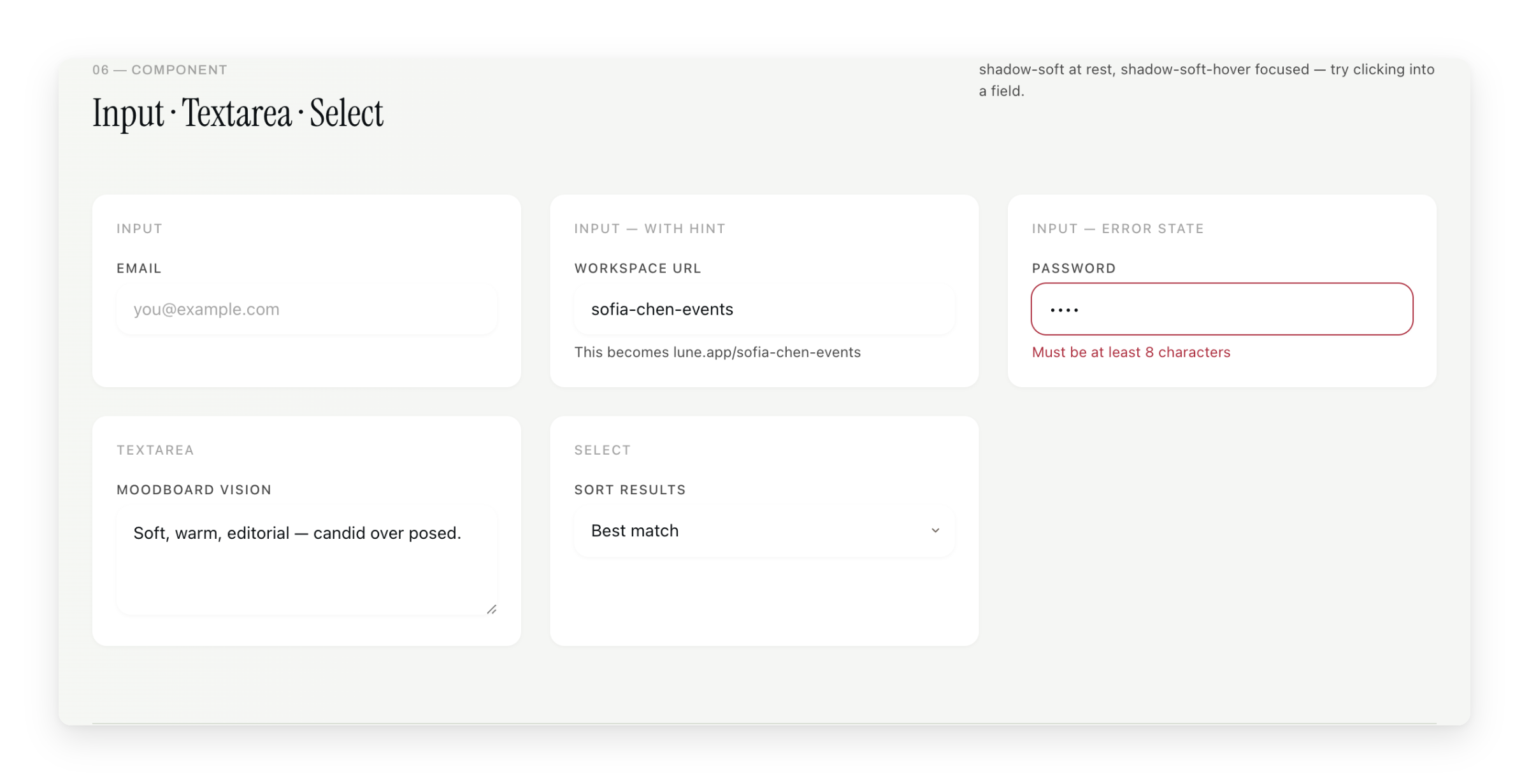Click the PASSWORD field label
This screenshot has height=784, width=1529.
pyautogui.click(x=1073, y=269)
